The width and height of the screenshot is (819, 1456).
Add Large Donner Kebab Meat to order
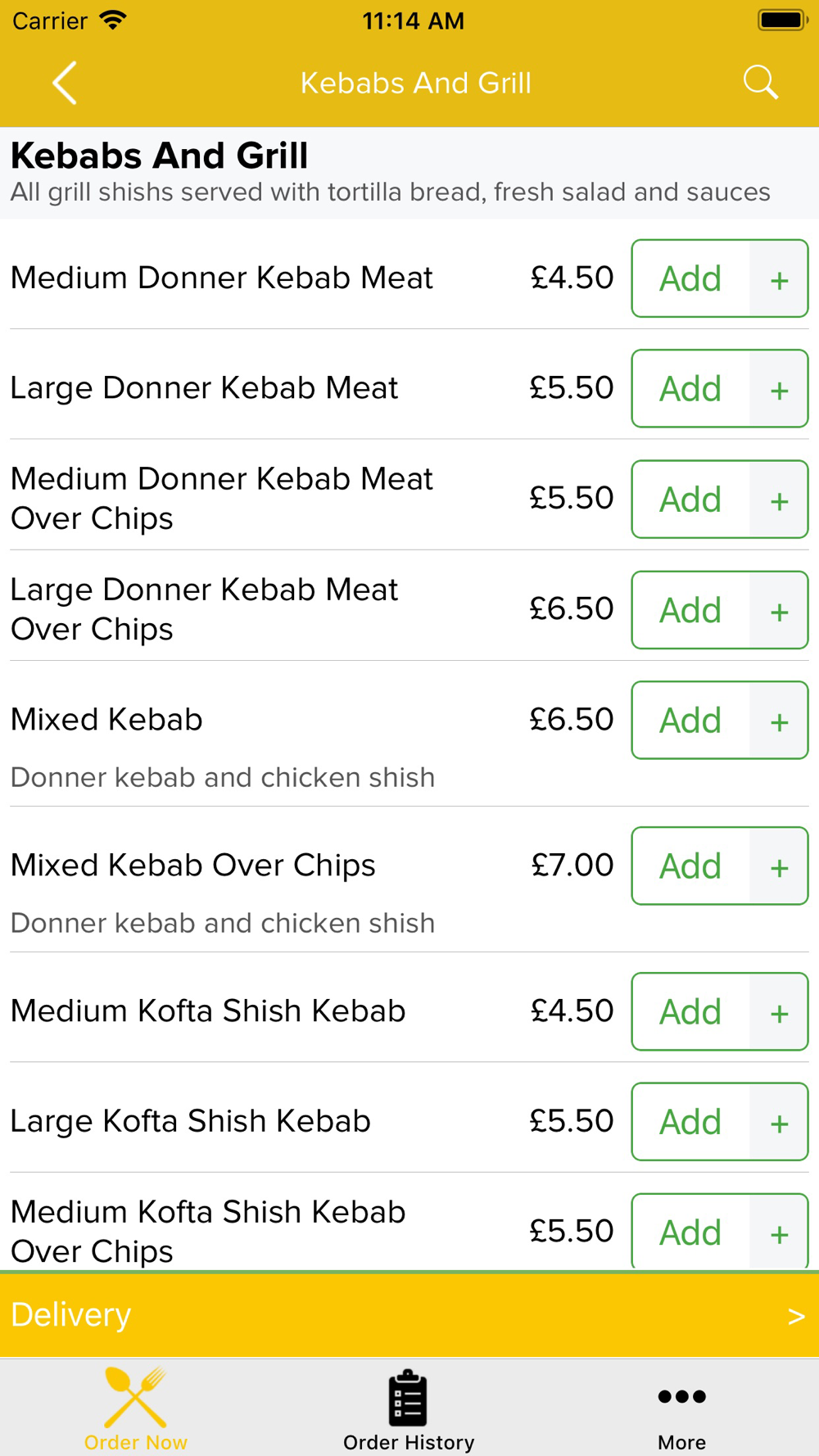pos(690,389)
